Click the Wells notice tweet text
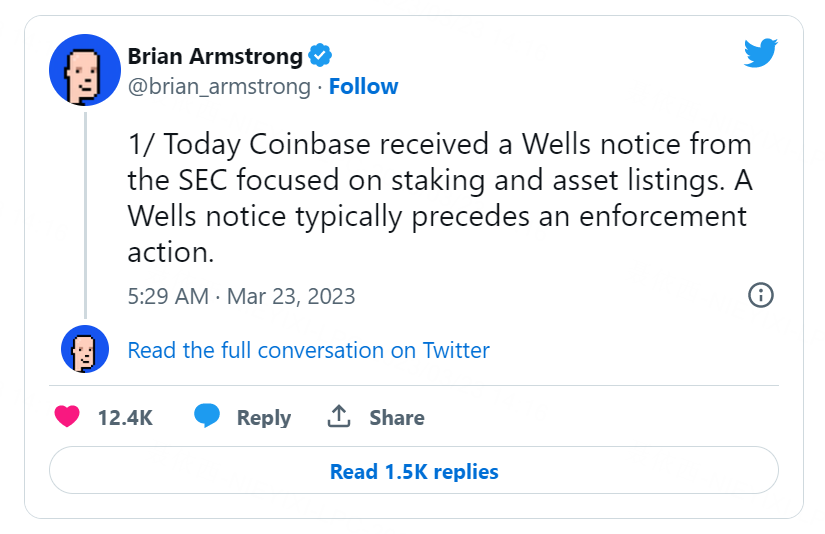The height and width of the screenshot is (534, 825). point(438,199)
